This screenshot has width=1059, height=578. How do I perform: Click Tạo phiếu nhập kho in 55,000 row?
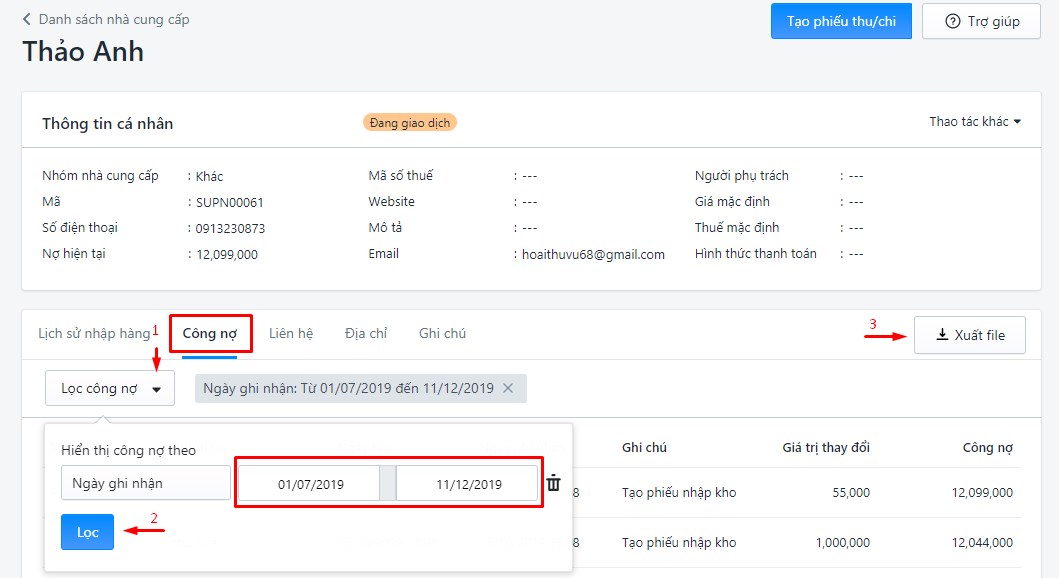pos(679,493)
